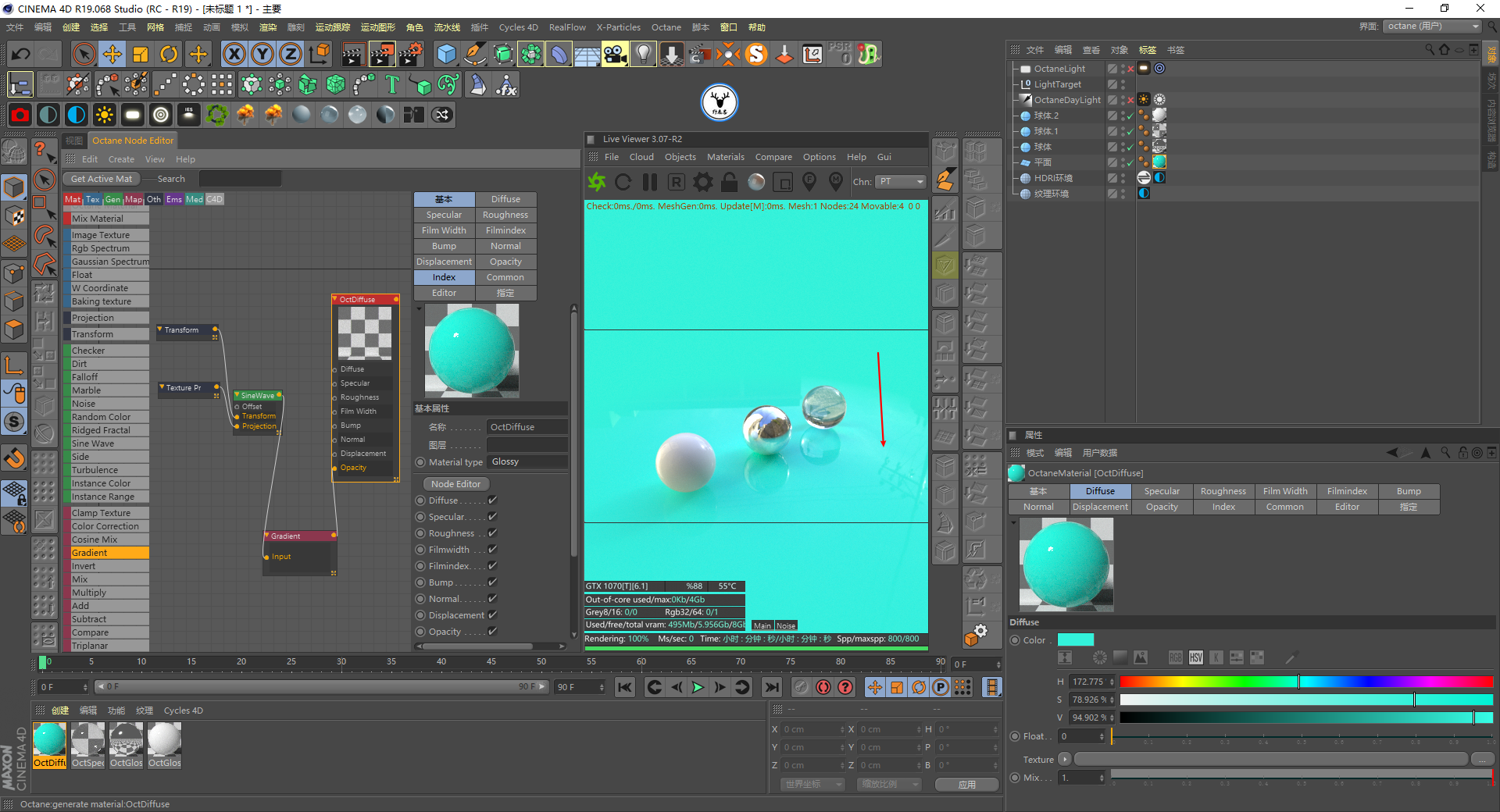Open the Texture arrow button in Diffuse

tap(1064, 759)
